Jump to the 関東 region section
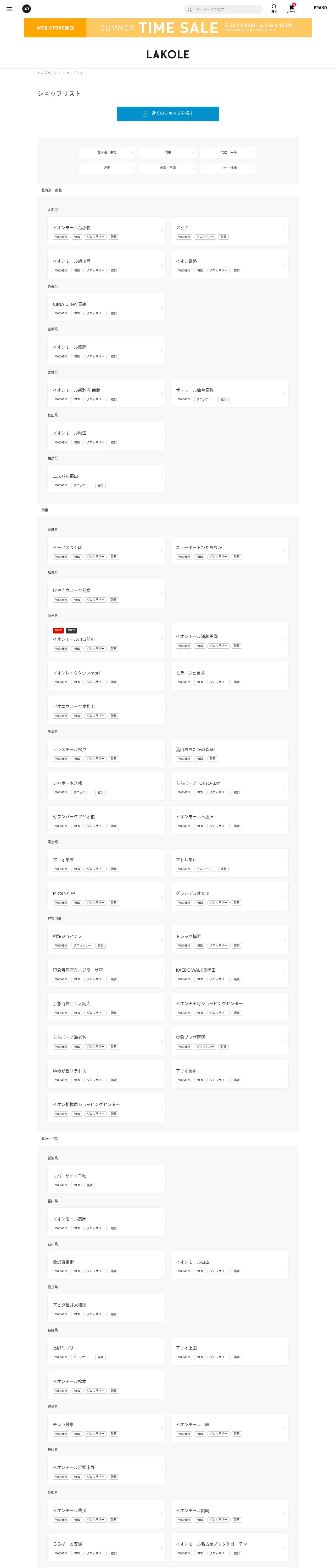The width and height of the screenshot is (336, 1568). [168, 152]
